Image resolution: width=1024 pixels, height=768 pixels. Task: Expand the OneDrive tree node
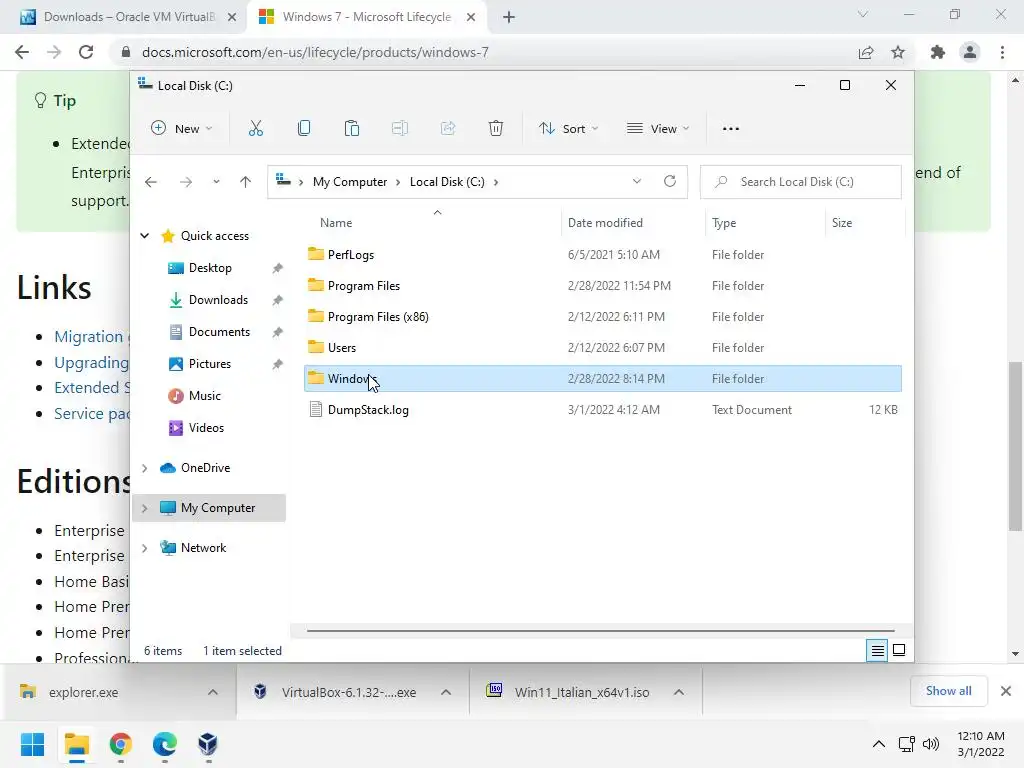(x=144, y=468)
